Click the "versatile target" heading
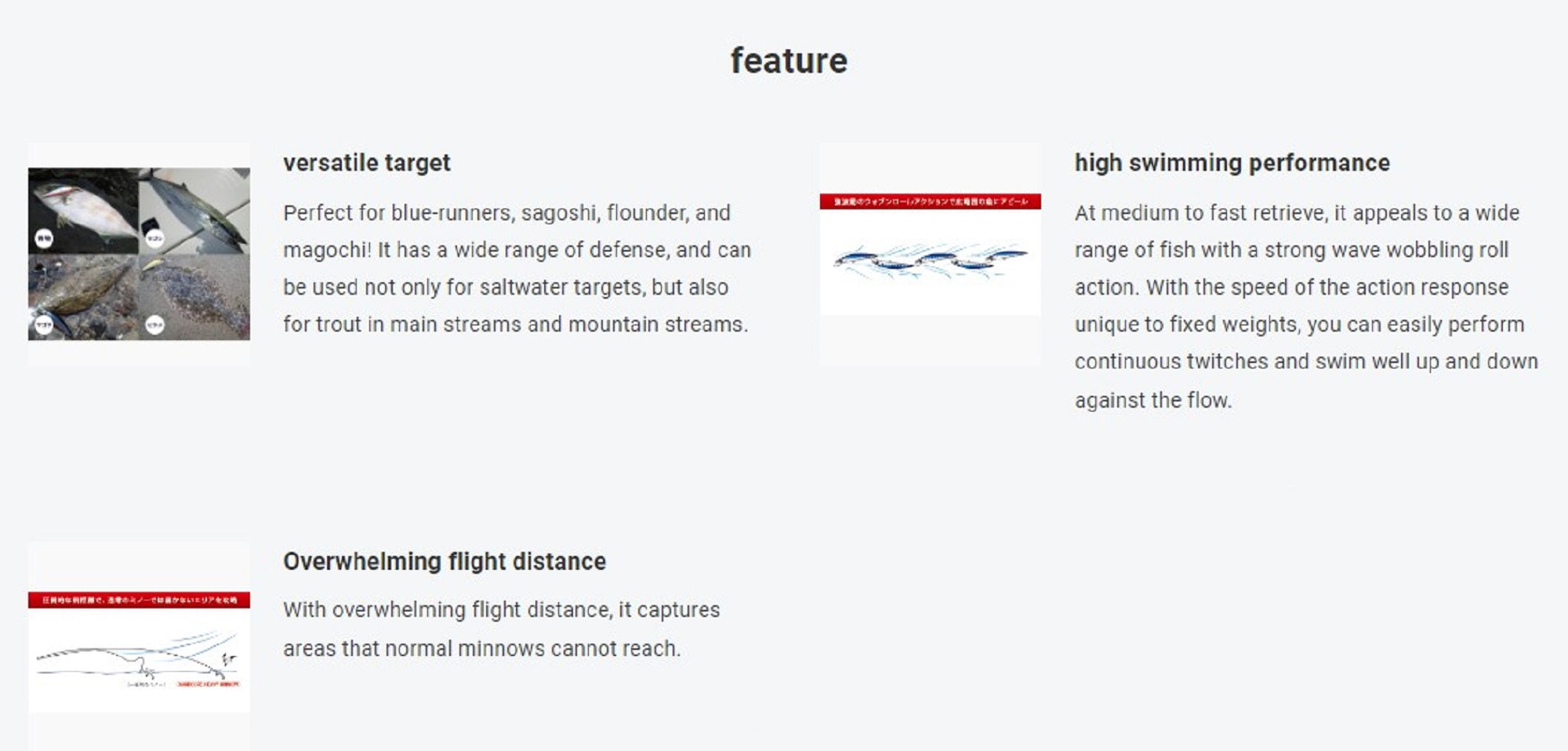This screenshot has height=751, width=1568. (366, 162)
